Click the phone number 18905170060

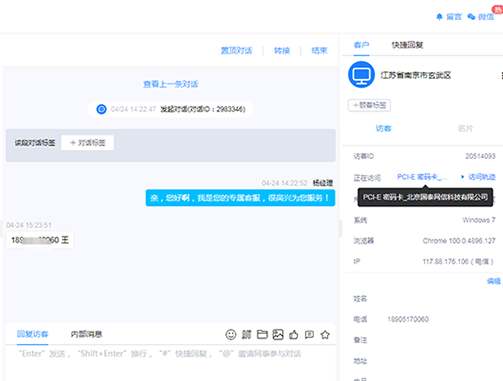pyautogui.click(x=408, y=319)
